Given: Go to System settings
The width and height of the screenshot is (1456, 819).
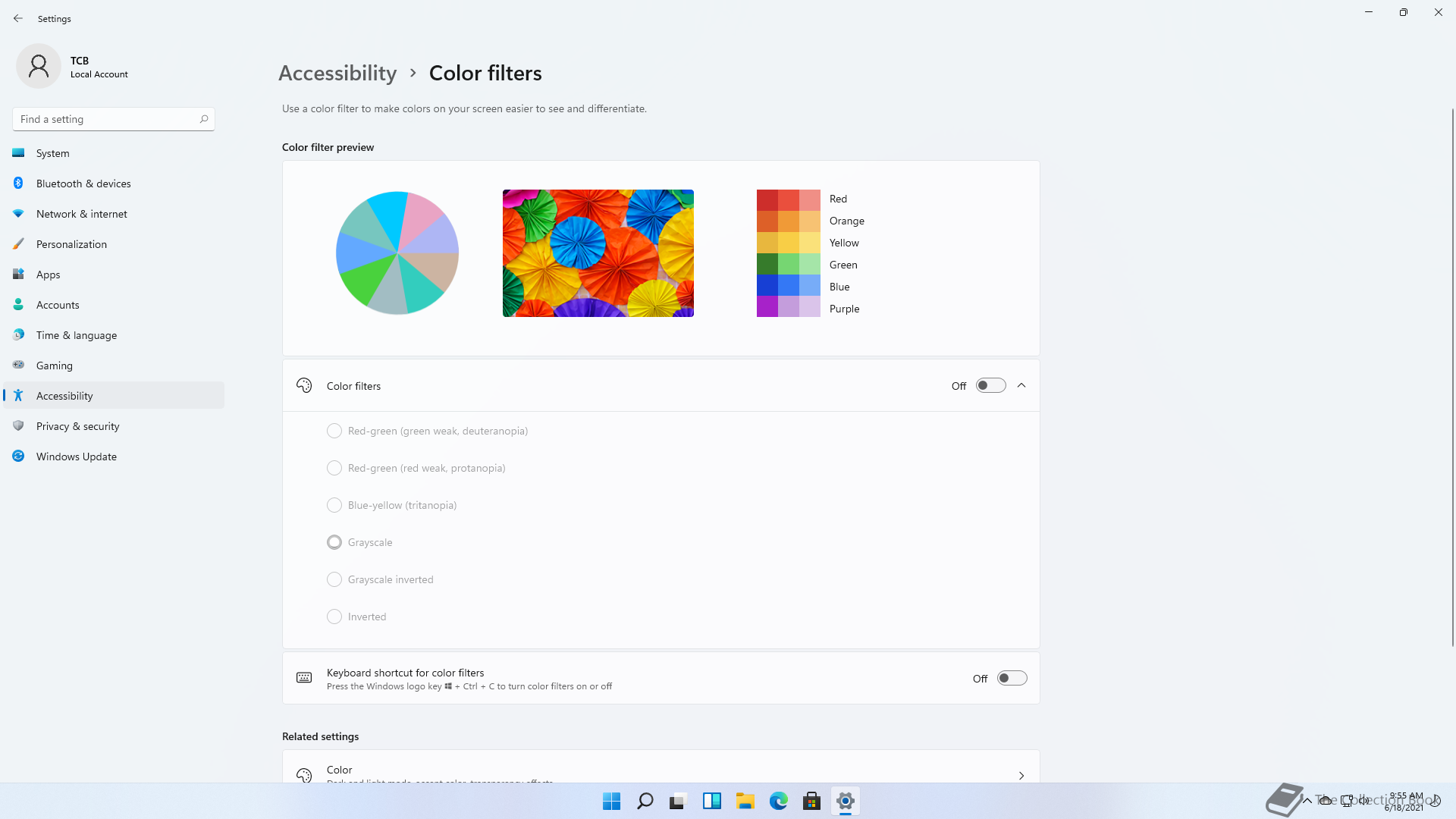Looking at the screenshot, I should [114, 153].
